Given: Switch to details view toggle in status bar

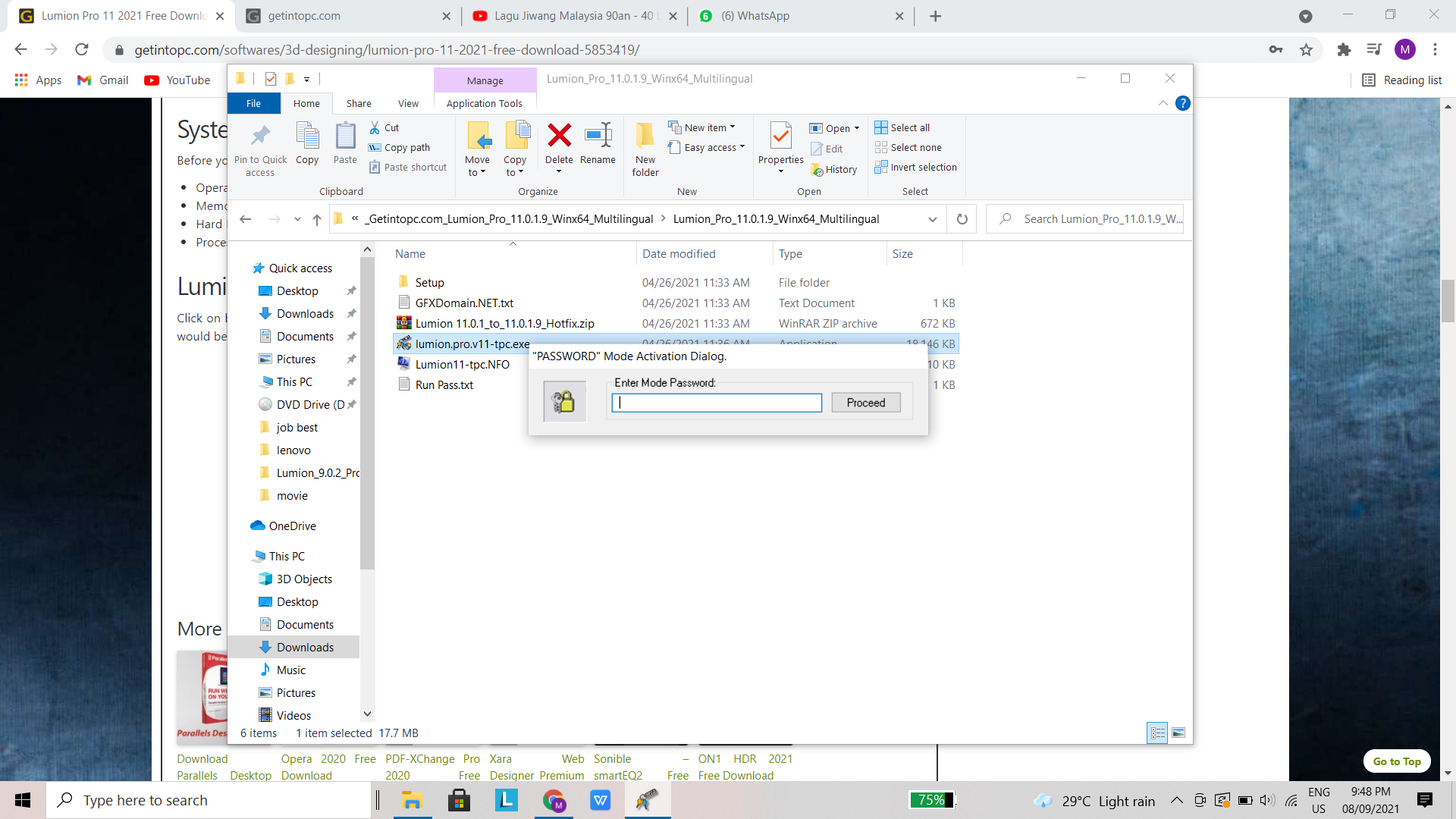Looking at the screenshot, I should [x=1157, y=733].
